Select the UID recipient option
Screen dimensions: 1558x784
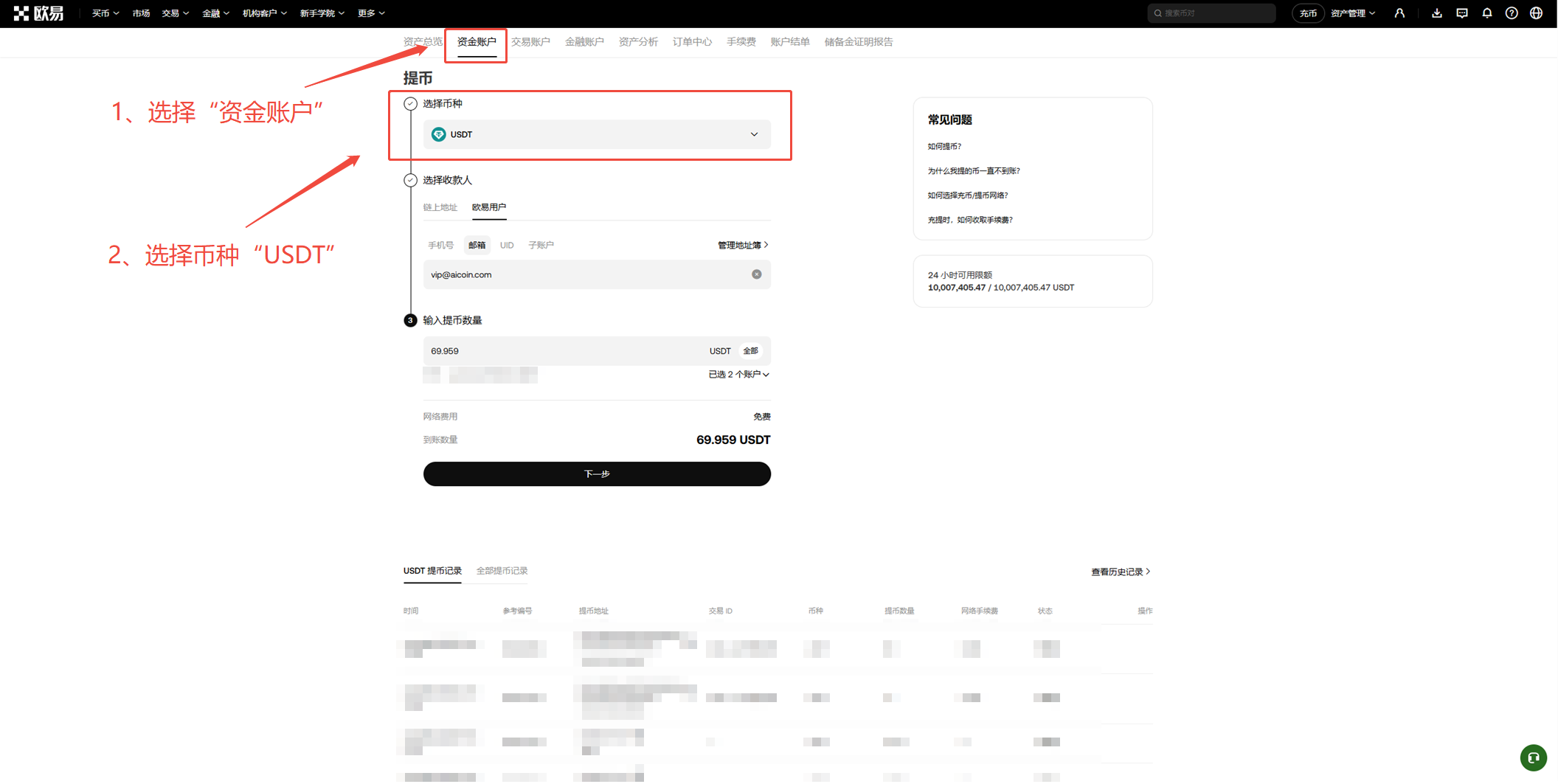coord(507,244)
